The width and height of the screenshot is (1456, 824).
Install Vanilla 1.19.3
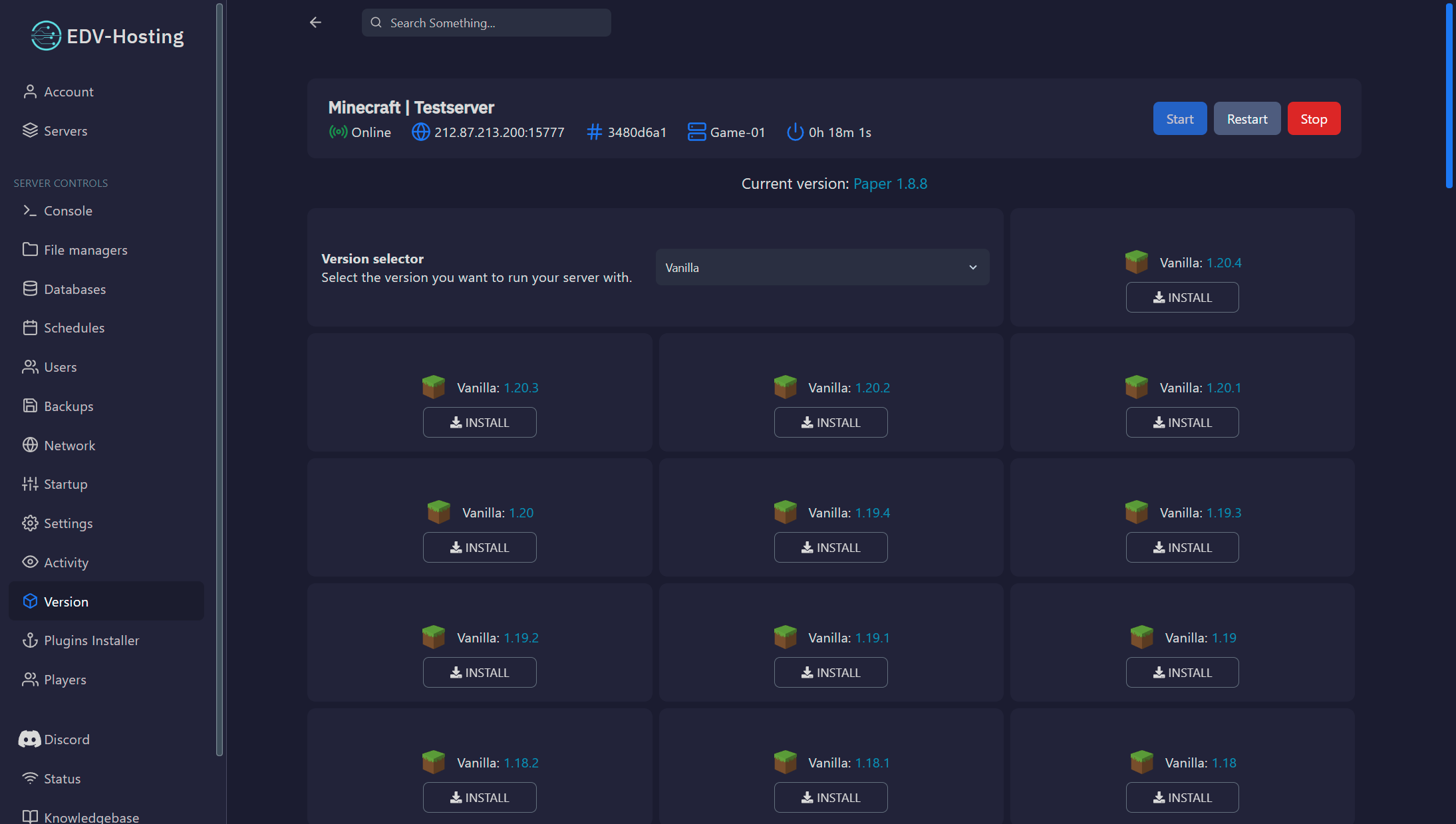tap(1182, 547)
